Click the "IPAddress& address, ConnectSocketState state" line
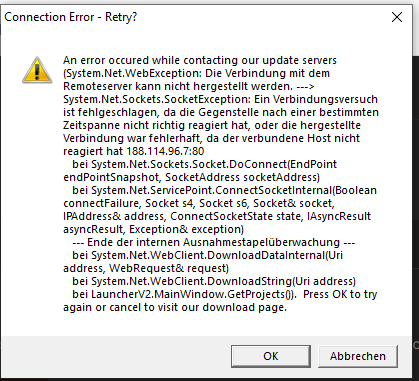 217,216
